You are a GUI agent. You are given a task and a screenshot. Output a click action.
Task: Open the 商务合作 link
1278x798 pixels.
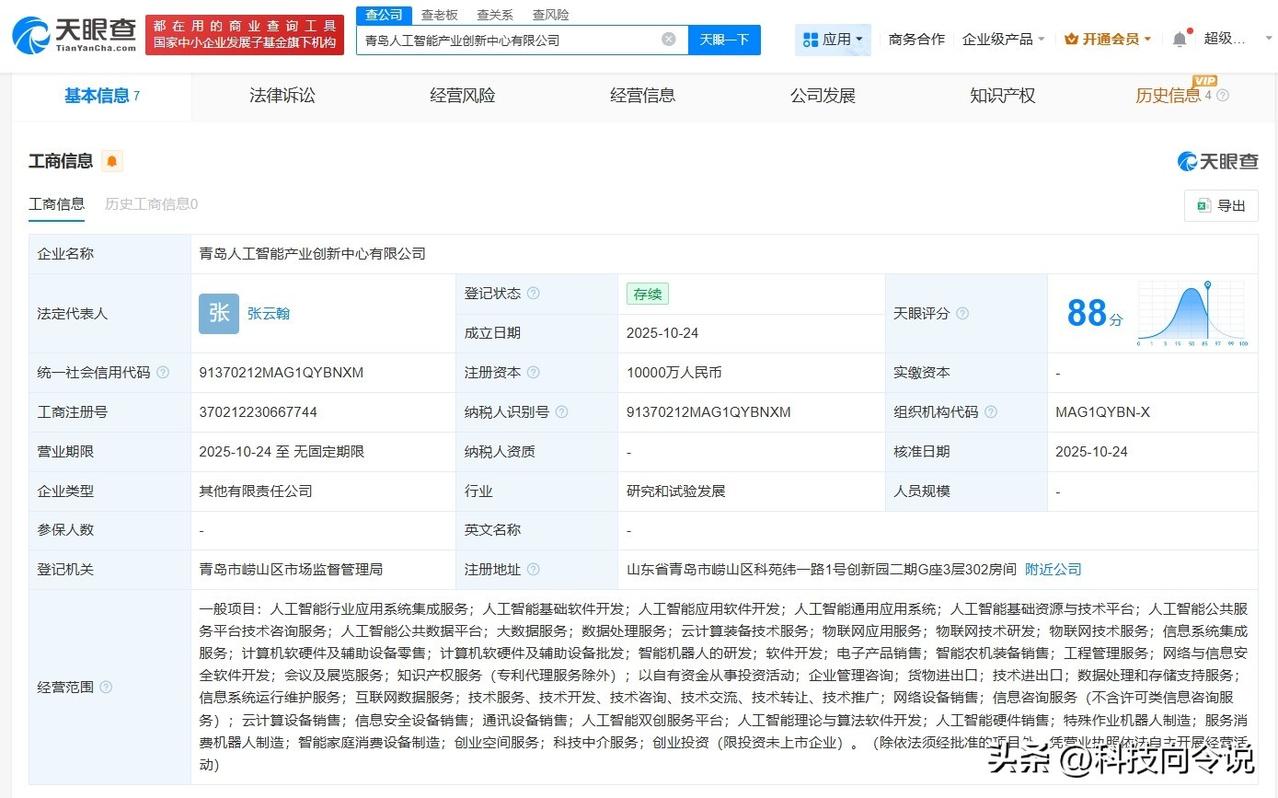[x=916, y=39]
